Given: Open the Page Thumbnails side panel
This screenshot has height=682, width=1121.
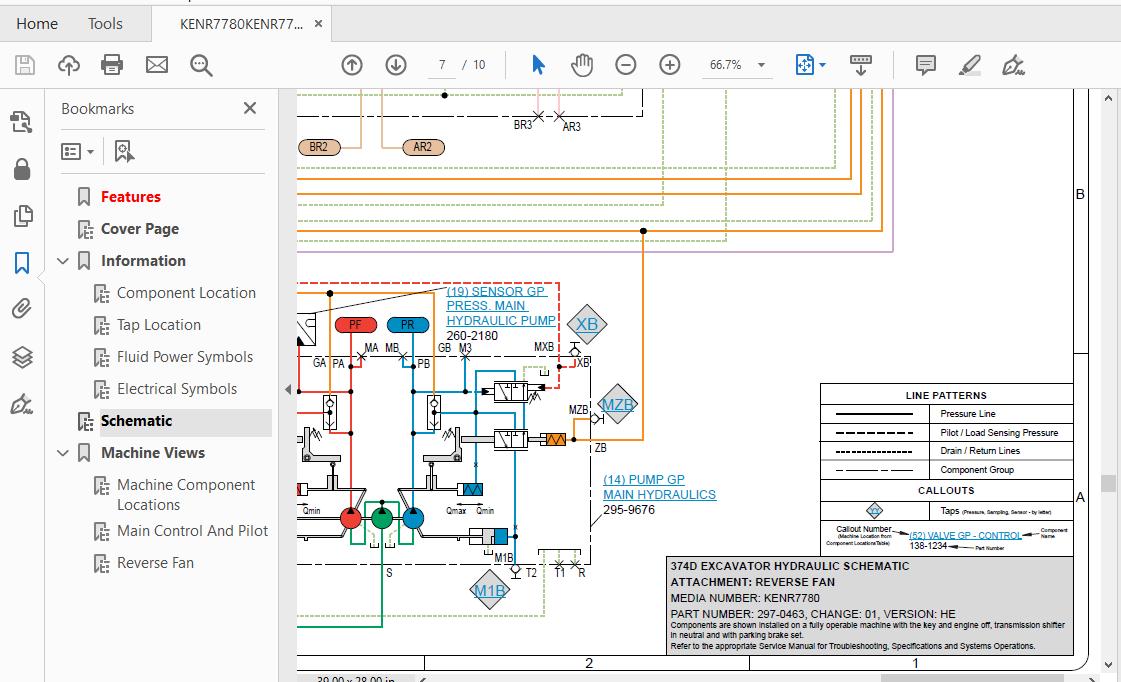Looking at the screenshot, I should (x=22, y=216).
